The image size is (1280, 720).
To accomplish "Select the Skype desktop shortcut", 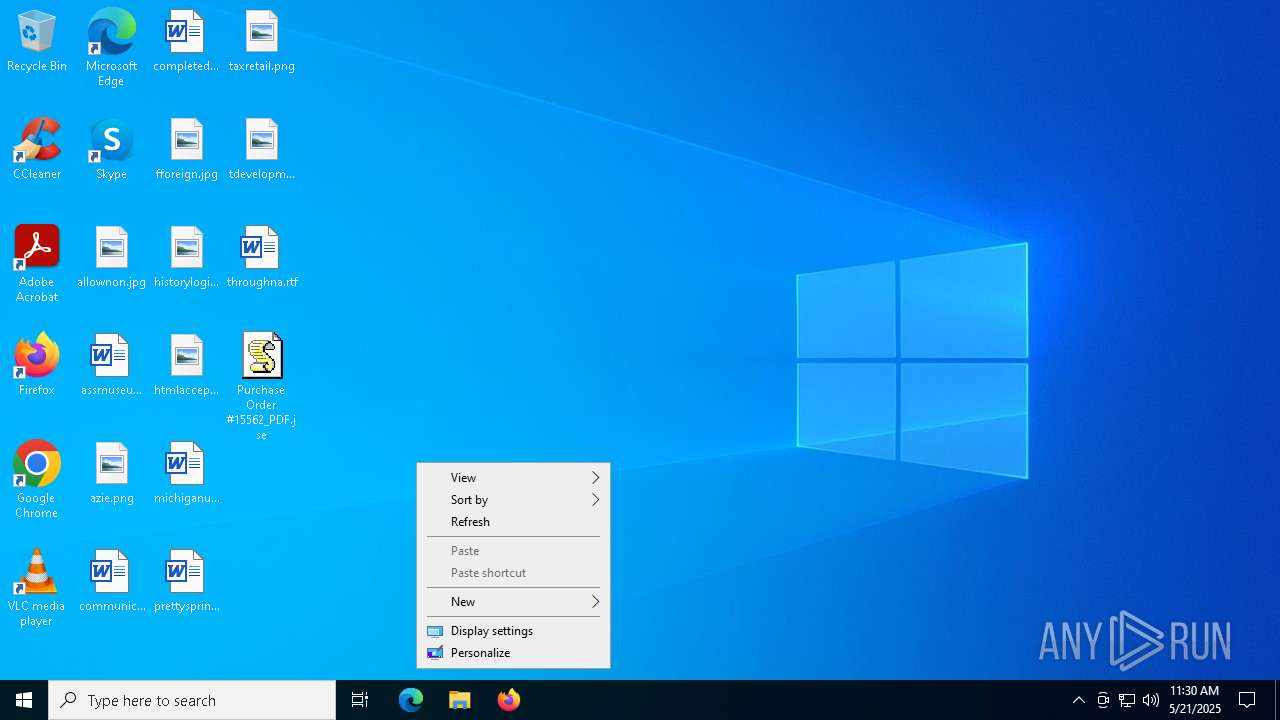I will (111, 149).
